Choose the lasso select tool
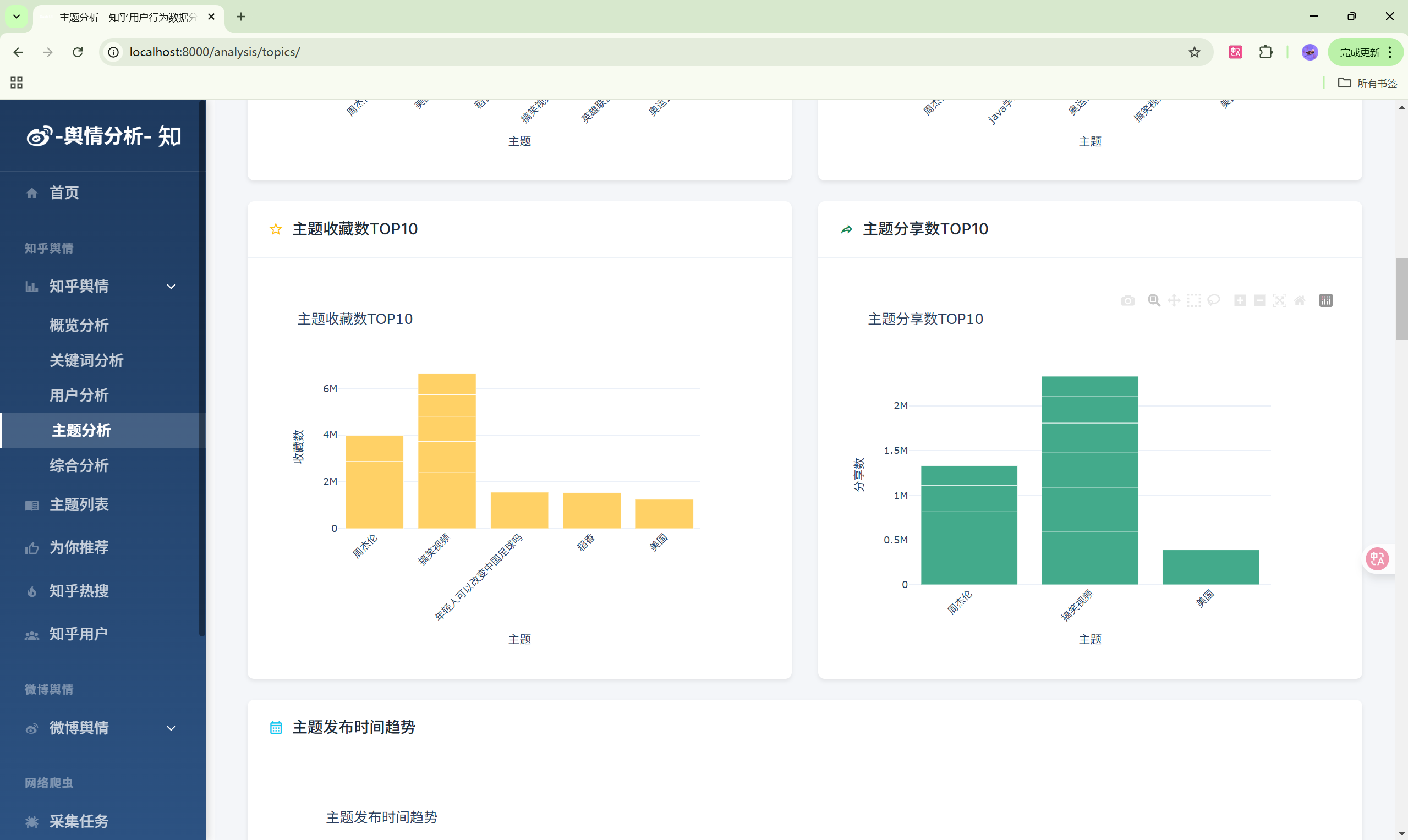The height and width of the screenshot is (840, 1408). tap(1213, 300)
